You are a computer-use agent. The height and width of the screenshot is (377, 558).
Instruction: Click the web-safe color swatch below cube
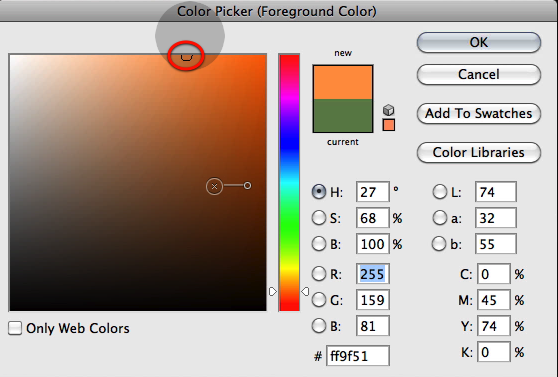coord(389,125)
